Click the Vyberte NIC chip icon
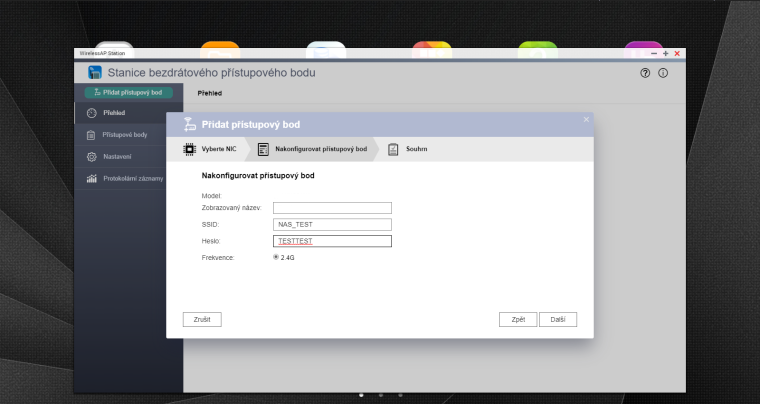This screenshot has height=404, width=760. point(190,149)
